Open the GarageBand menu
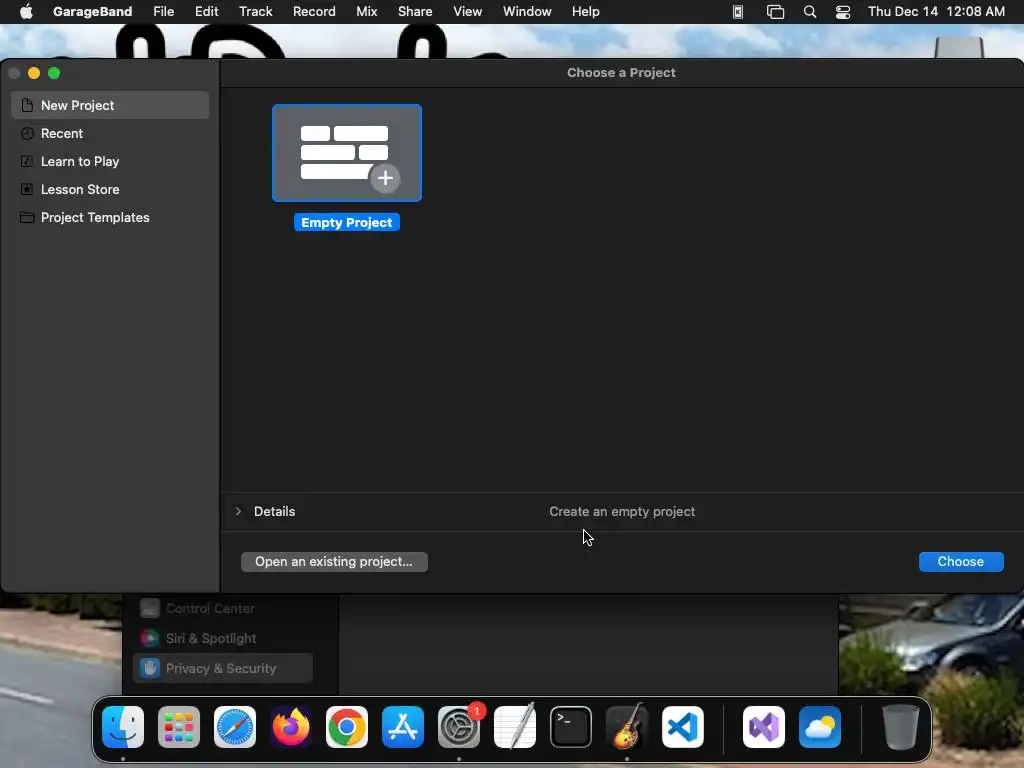The width and height of the screenshot is (1024, 768). click(x=92, y=12)
